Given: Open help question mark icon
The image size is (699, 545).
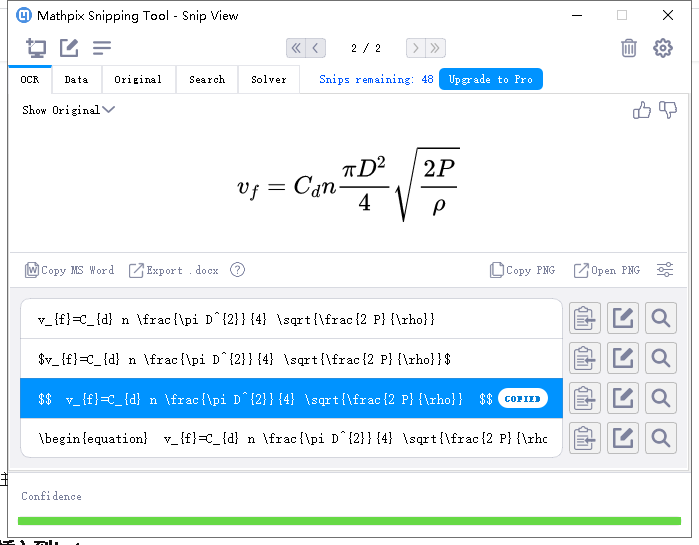Looking at the screenshot, I should click(x=237, y=270).
